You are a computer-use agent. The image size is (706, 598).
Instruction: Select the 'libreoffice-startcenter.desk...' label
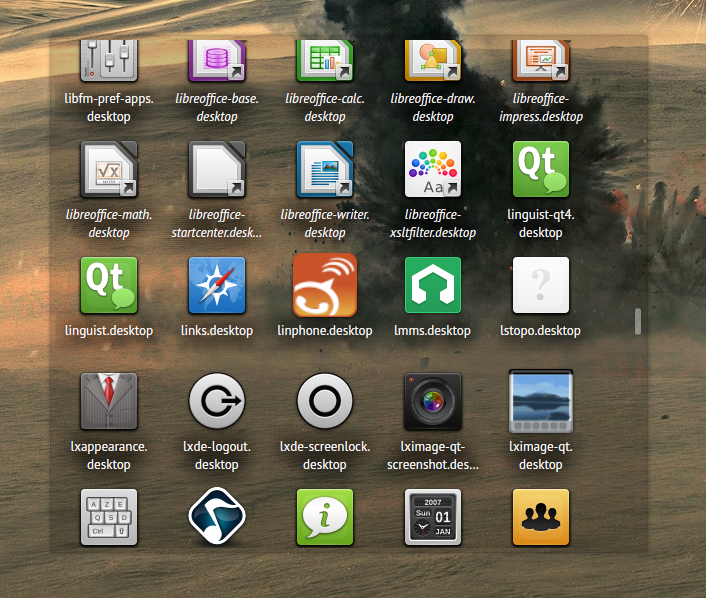(x=217, y=223)
